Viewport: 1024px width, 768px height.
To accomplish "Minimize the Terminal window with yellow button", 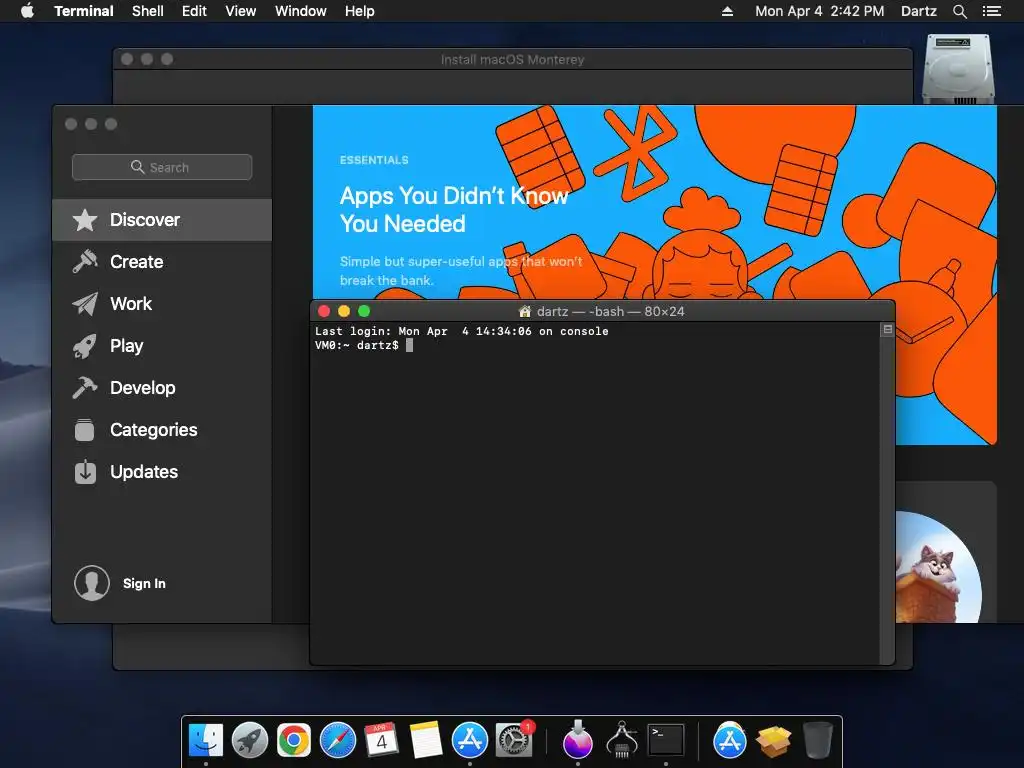I will (344, 312).
